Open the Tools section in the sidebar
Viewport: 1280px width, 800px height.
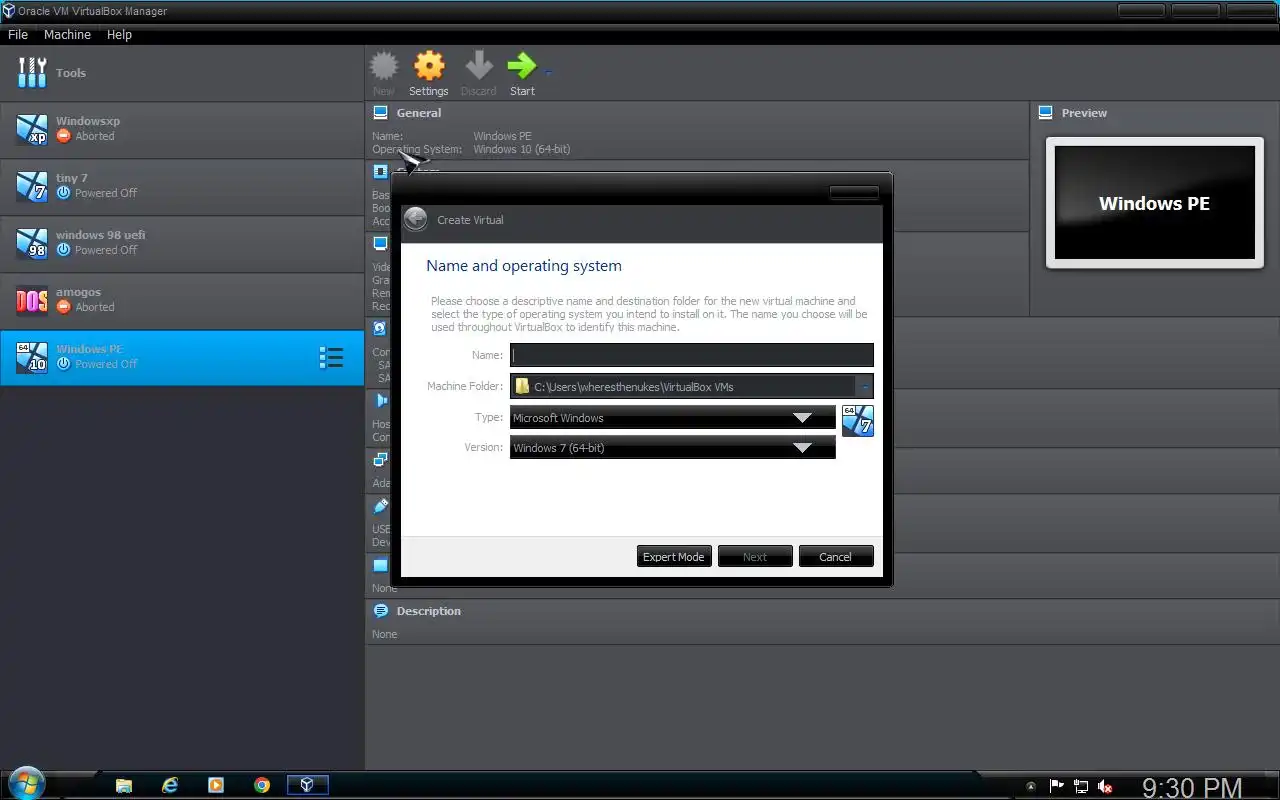point(182,73)
